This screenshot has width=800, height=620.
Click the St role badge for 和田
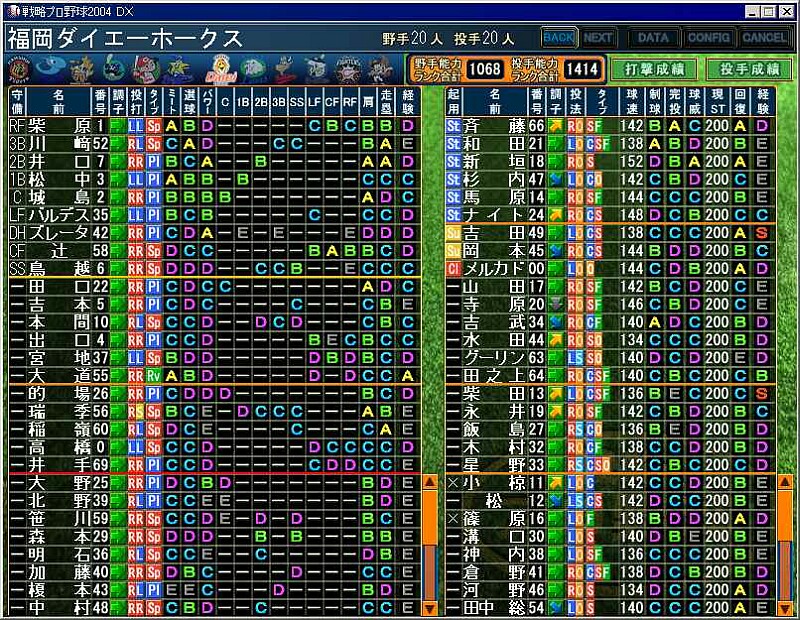click(x=453, y=144)
